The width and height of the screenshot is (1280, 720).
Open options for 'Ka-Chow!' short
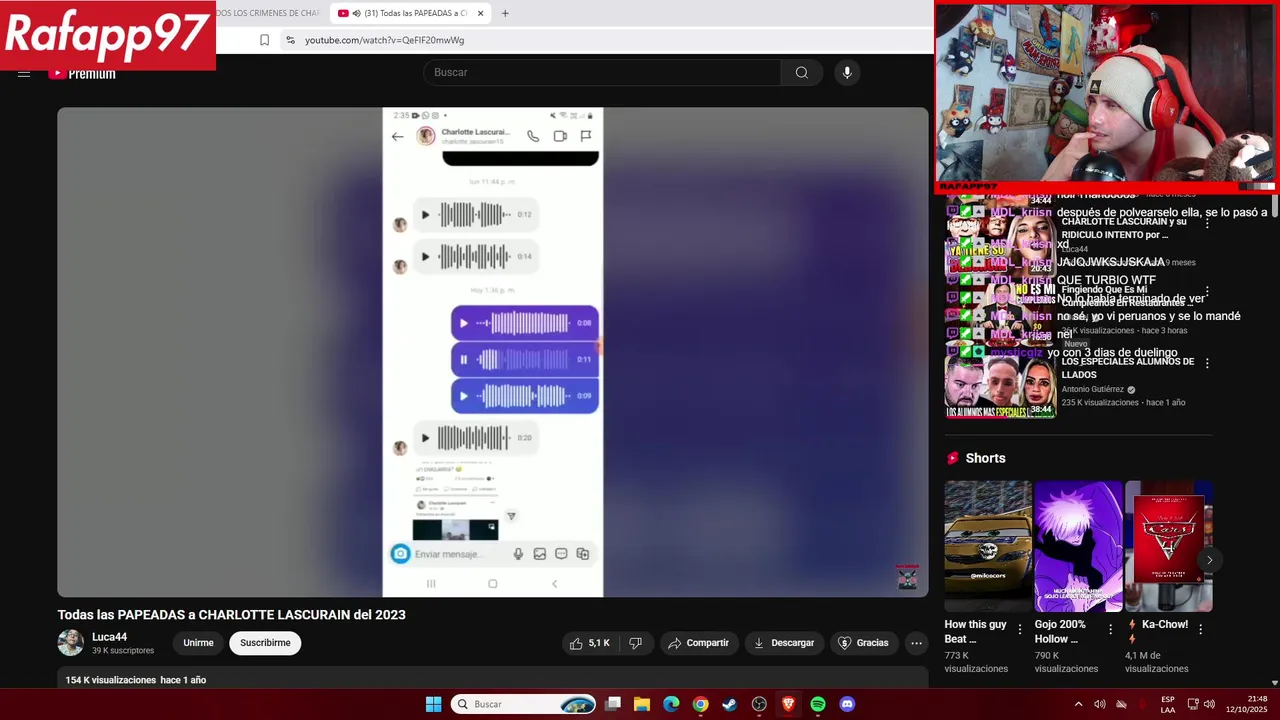click(x=1200, y=629)
